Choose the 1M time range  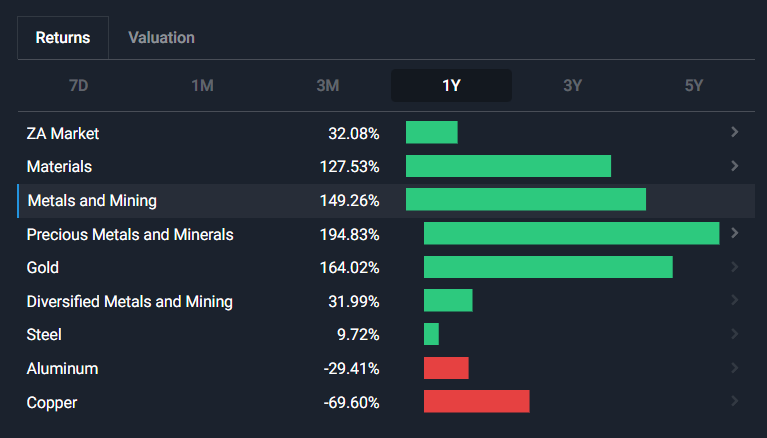pos(202,86)
